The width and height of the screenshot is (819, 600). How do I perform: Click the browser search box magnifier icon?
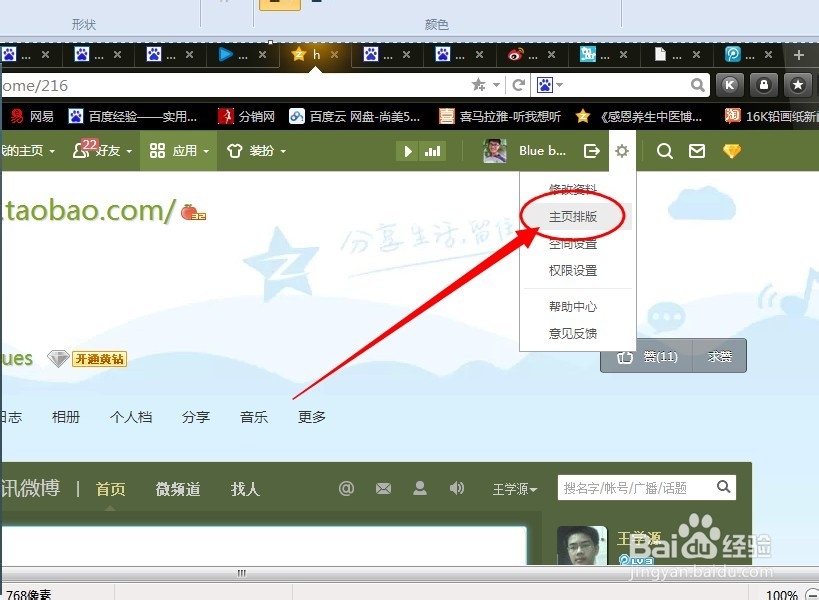697,85
